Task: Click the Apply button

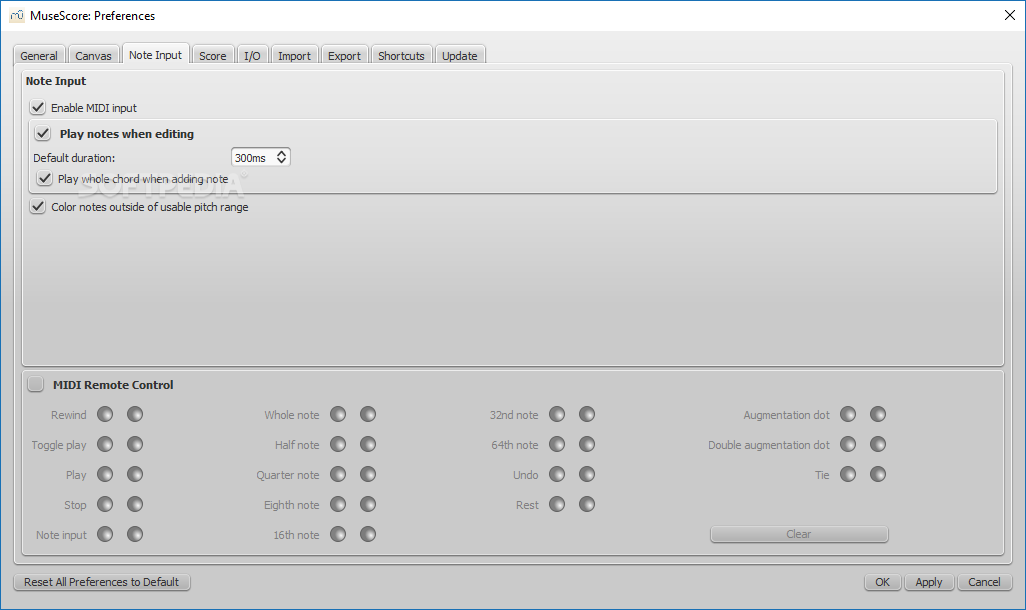Action: [x=929, y=582]
